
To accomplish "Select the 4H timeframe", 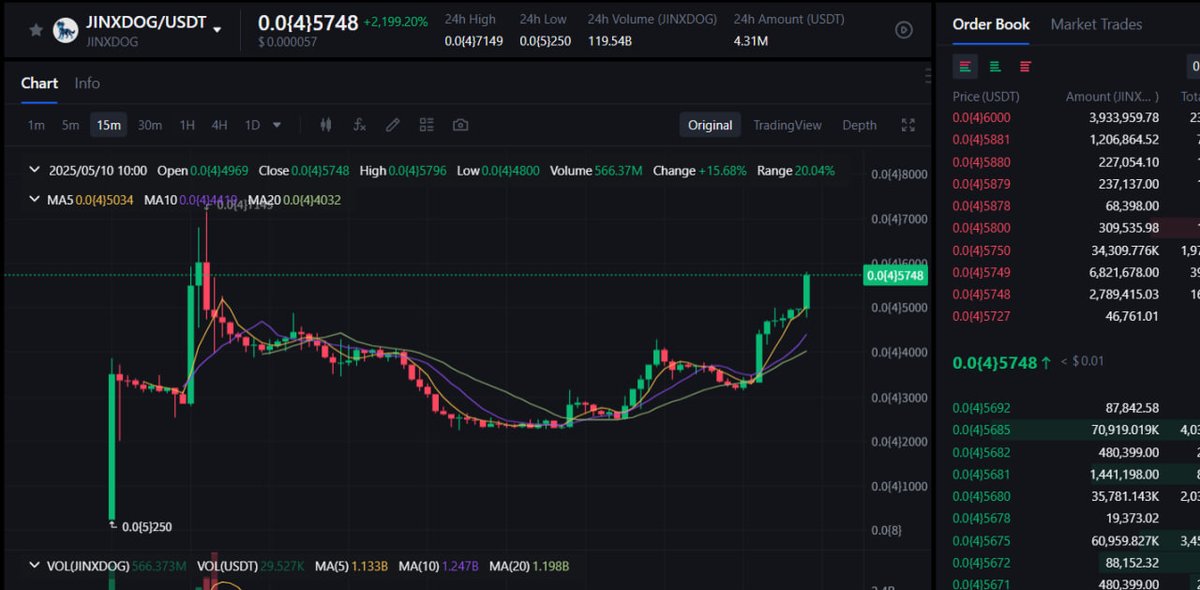I will 219,125.
